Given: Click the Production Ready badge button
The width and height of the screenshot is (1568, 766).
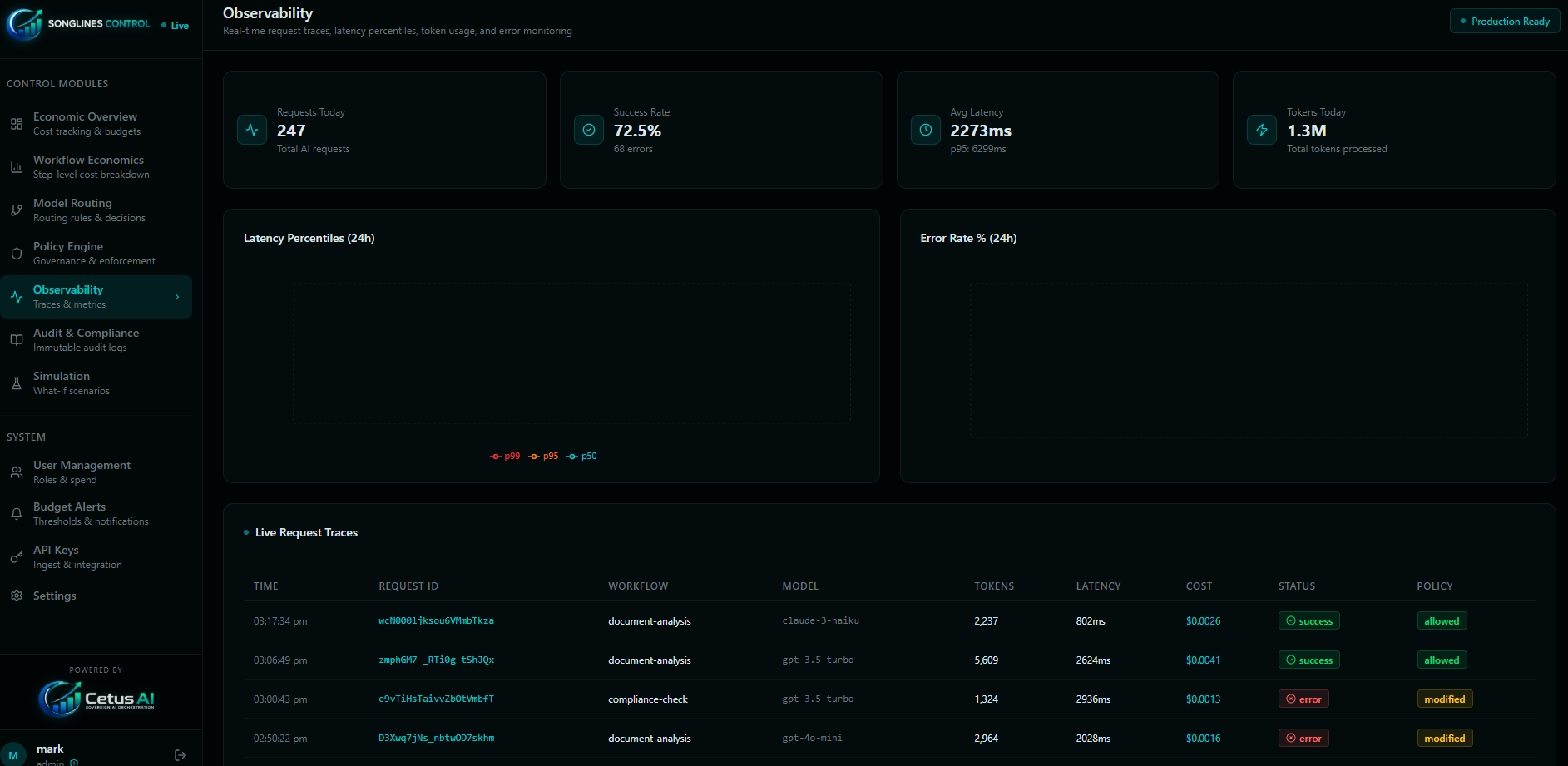Looking at the screenshot, I should 1505,22.
